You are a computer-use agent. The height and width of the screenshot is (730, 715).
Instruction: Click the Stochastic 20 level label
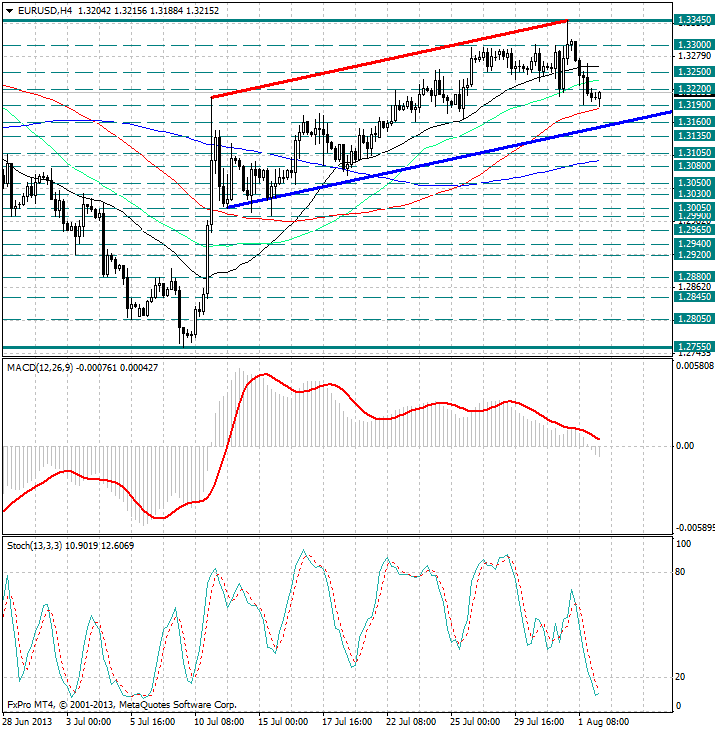pos(680,677)
